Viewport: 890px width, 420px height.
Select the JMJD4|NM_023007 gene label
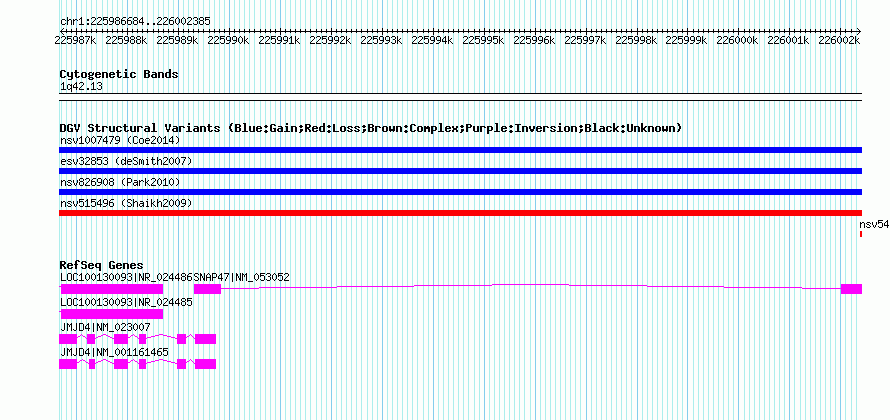(105, 327)
